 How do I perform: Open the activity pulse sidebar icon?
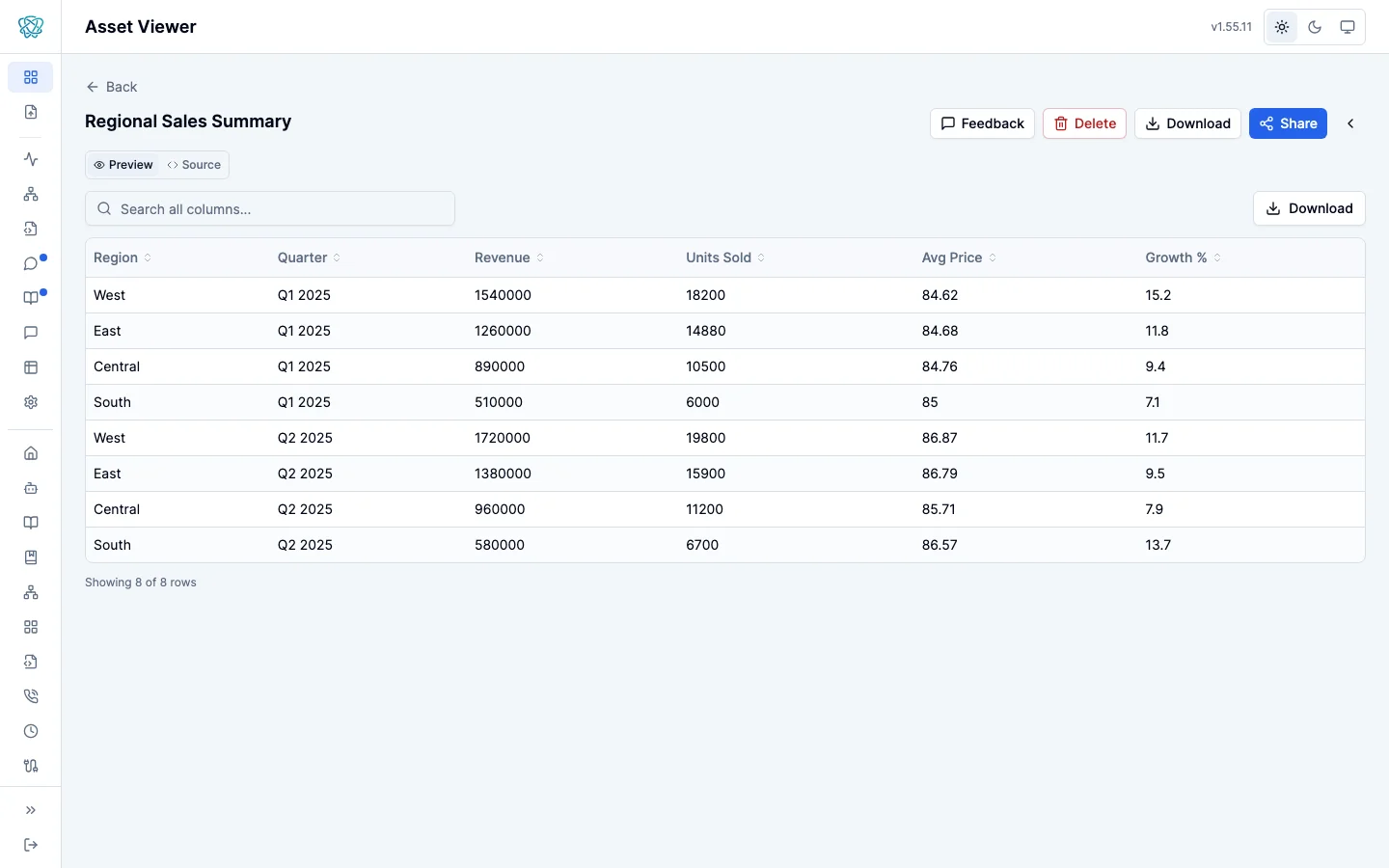click(31, 159)
